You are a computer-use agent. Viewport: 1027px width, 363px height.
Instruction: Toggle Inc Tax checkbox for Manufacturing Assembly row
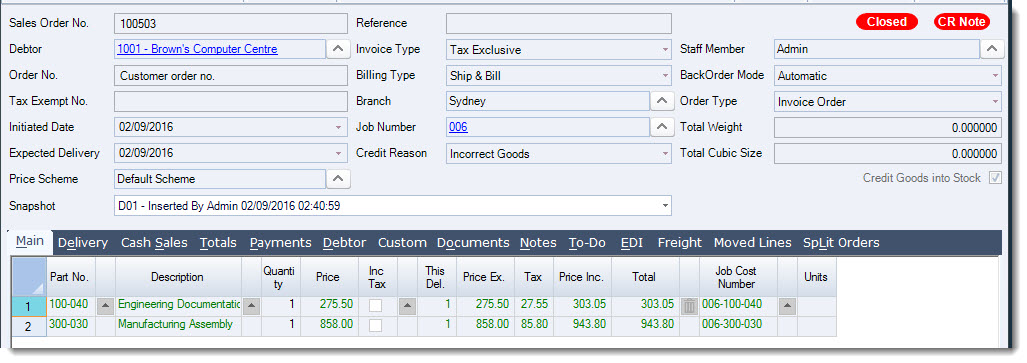click(x=375, y=326)
